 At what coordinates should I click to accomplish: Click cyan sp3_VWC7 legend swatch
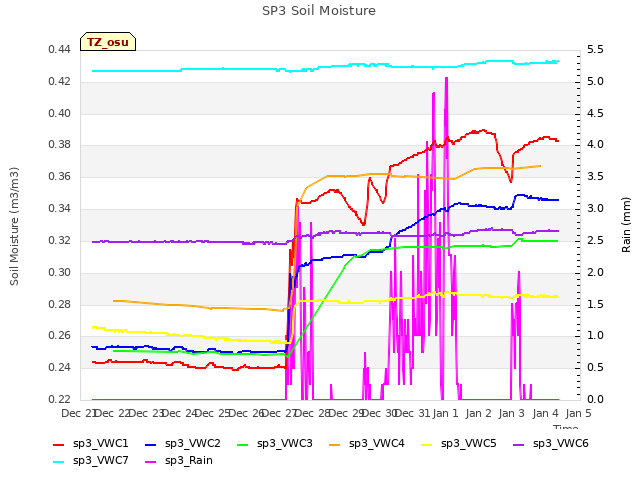click(x=59, y=462)
